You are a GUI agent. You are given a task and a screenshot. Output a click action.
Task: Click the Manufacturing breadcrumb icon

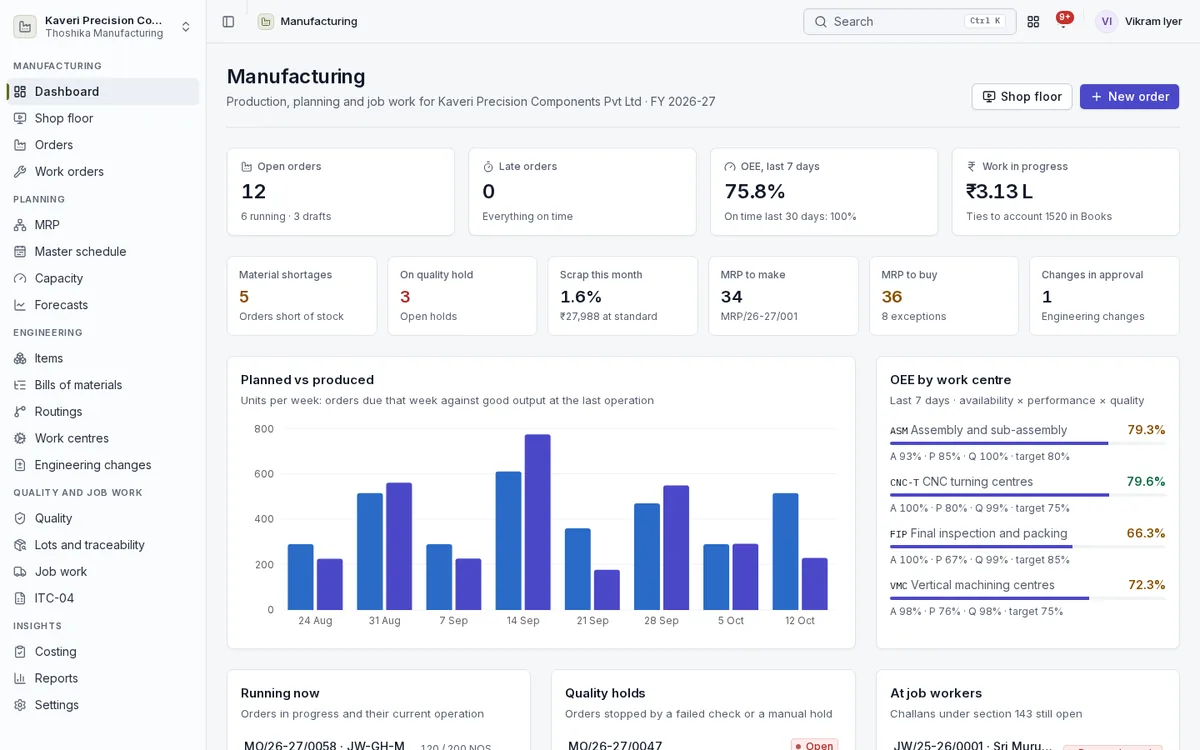(x=266, y=21)
